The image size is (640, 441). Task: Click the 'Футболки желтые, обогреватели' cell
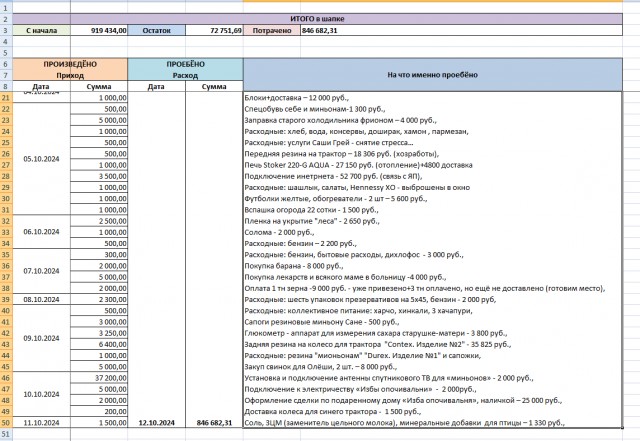(433, 198)
